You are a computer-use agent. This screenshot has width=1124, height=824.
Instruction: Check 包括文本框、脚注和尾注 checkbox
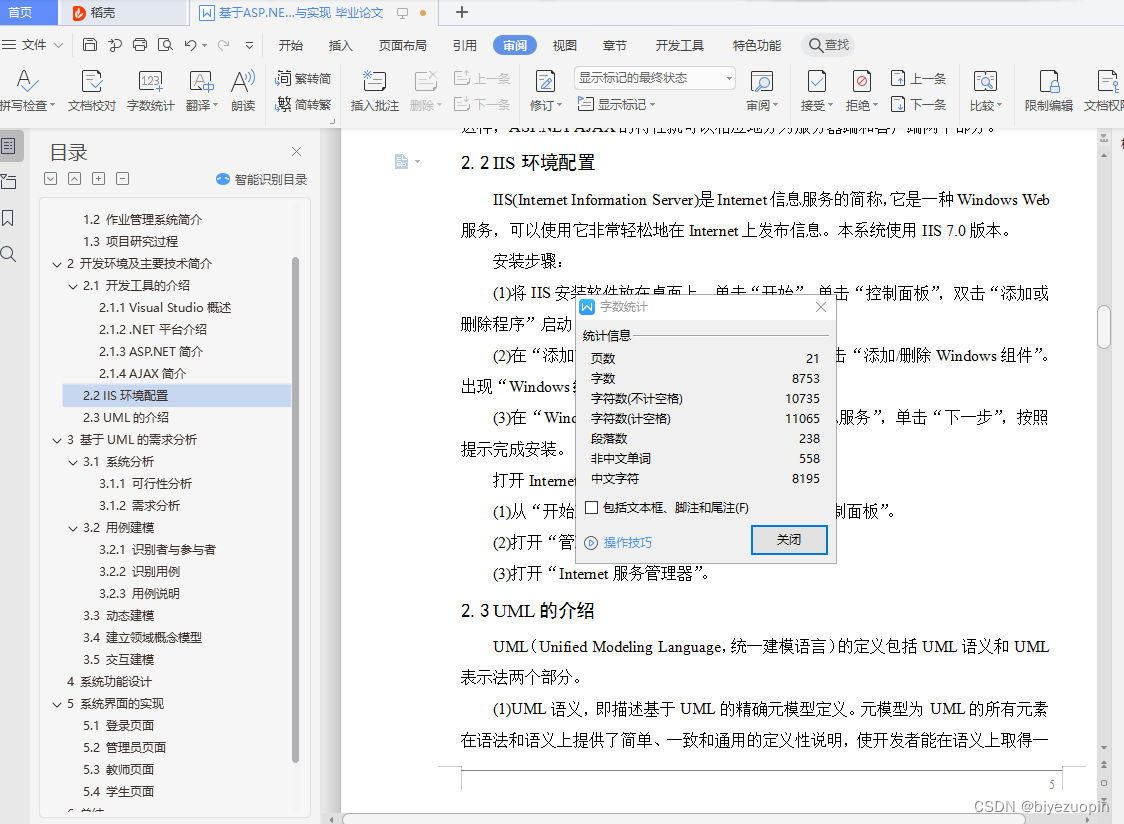(591, 508)
